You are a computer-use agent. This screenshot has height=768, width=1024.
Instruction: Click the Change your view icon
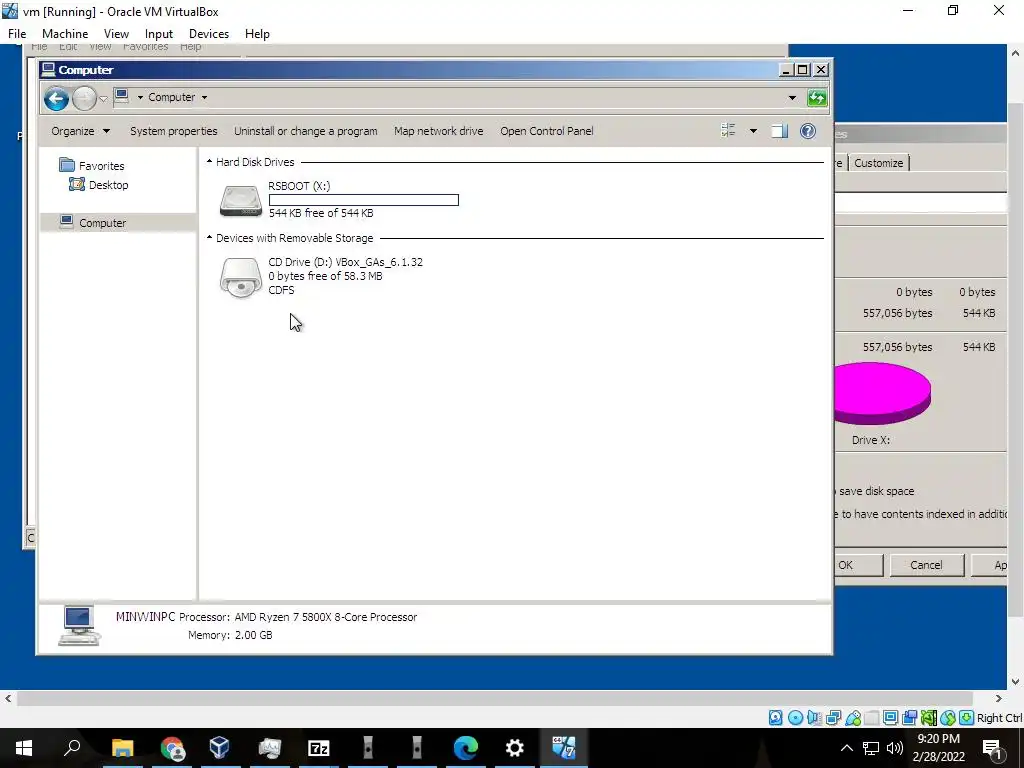(x=728, y=131)
